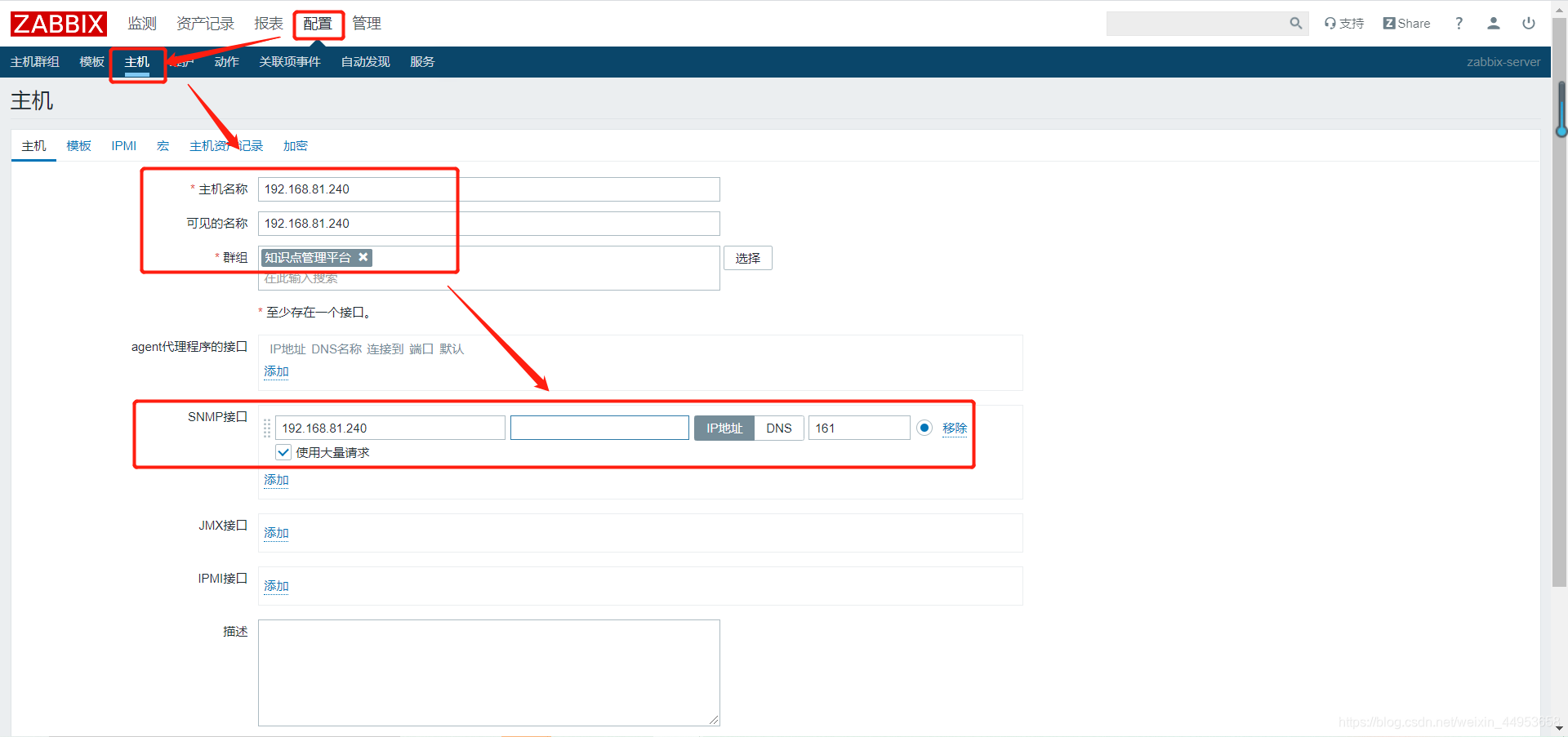This screenshot has height=737, width=1568.
Task: Focus the 主机名称 input field
Action: [x=488, y=189]
